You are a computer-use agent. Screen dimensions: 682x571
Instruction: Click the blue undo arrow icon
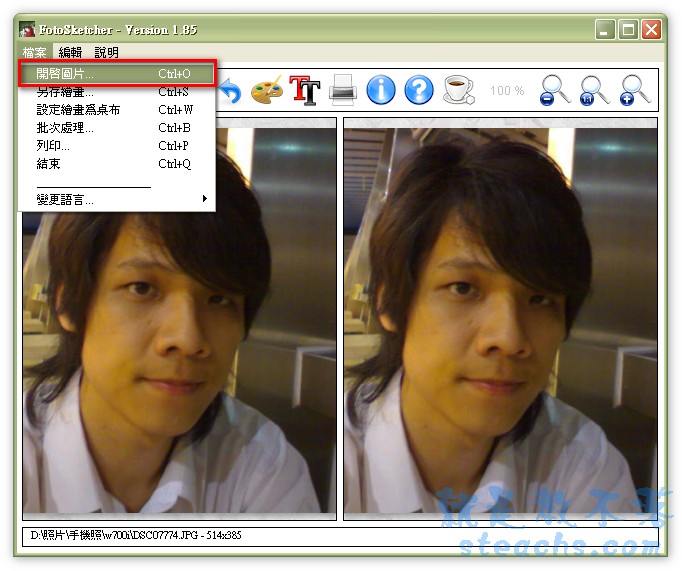tap(231, 90)
